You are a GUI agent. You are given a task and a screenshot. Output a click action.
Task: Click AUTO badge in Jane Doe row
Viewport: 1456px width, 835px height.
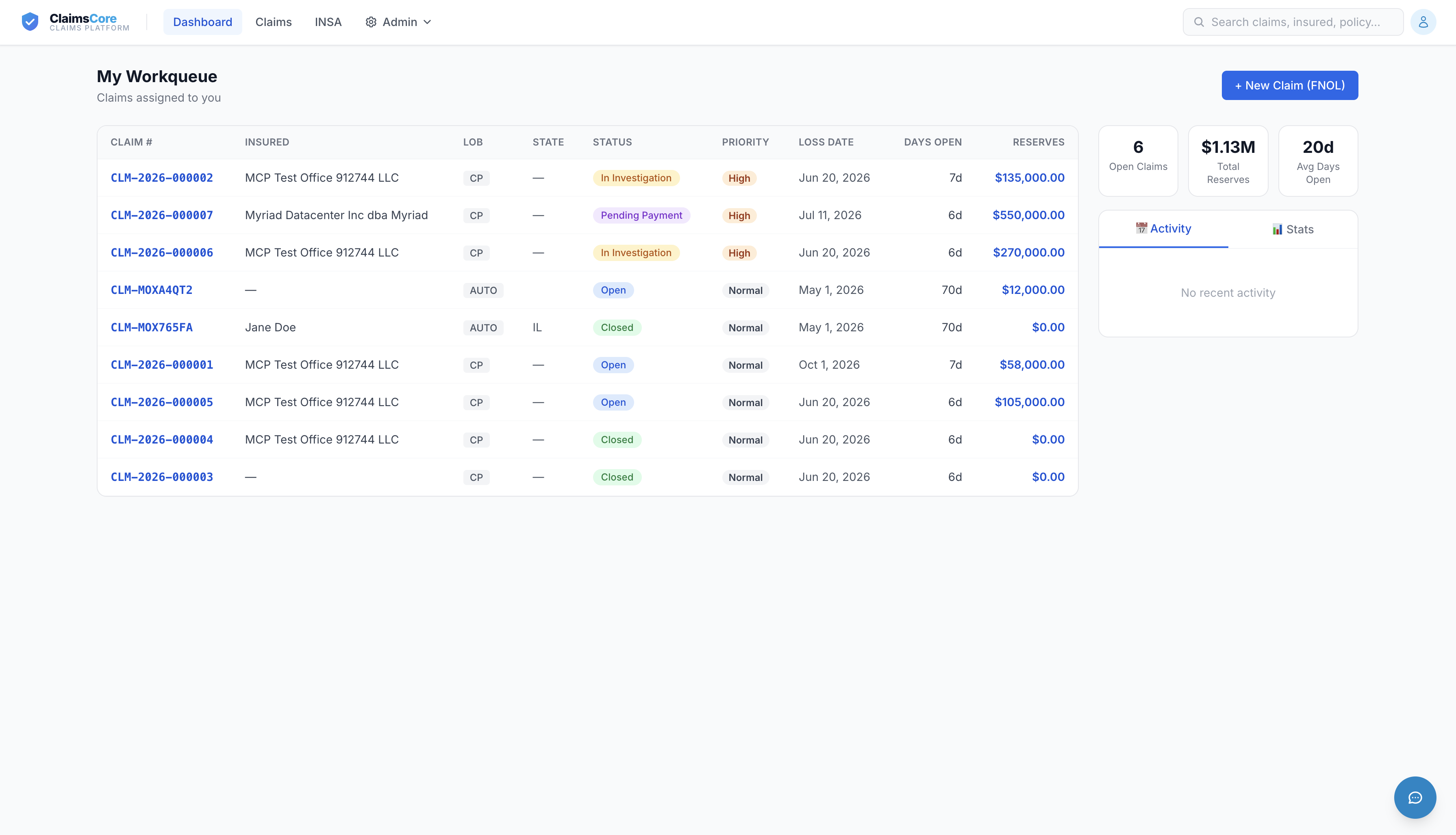pos(483,328)
